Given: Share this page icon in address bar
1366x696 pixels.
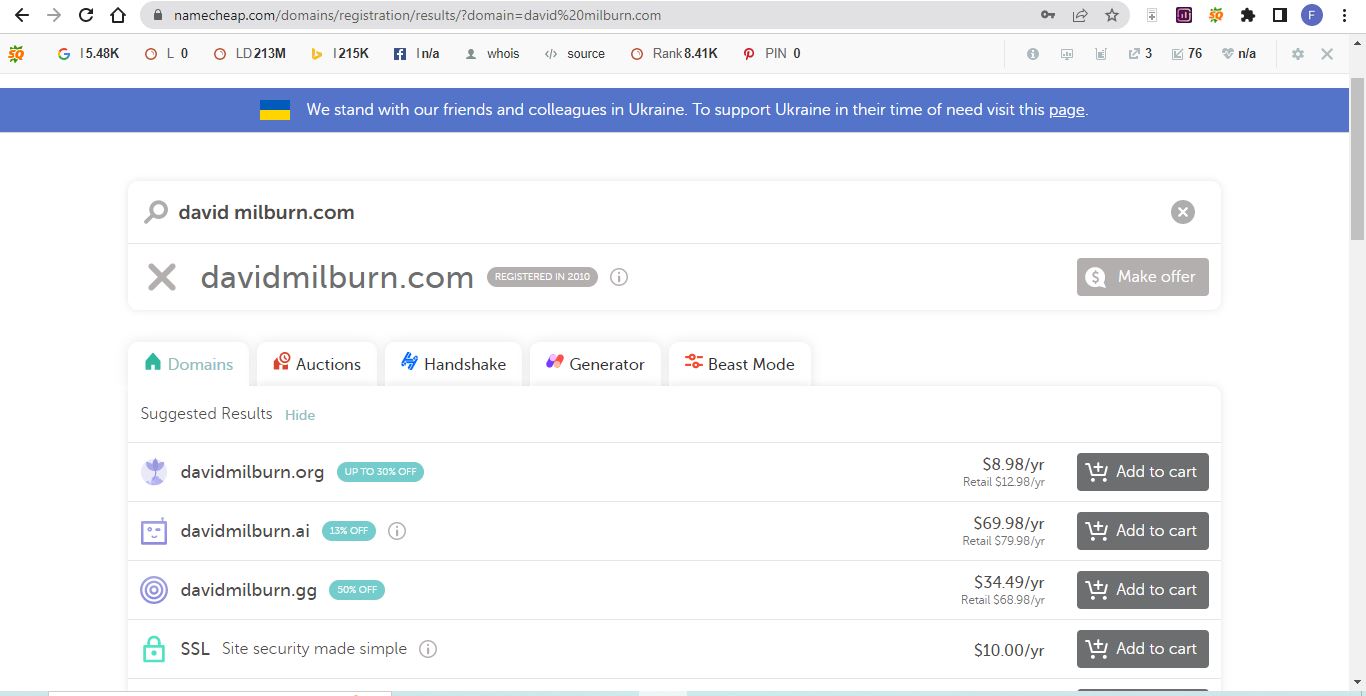Looking at the screenshot, I should tap(1080, 15).
